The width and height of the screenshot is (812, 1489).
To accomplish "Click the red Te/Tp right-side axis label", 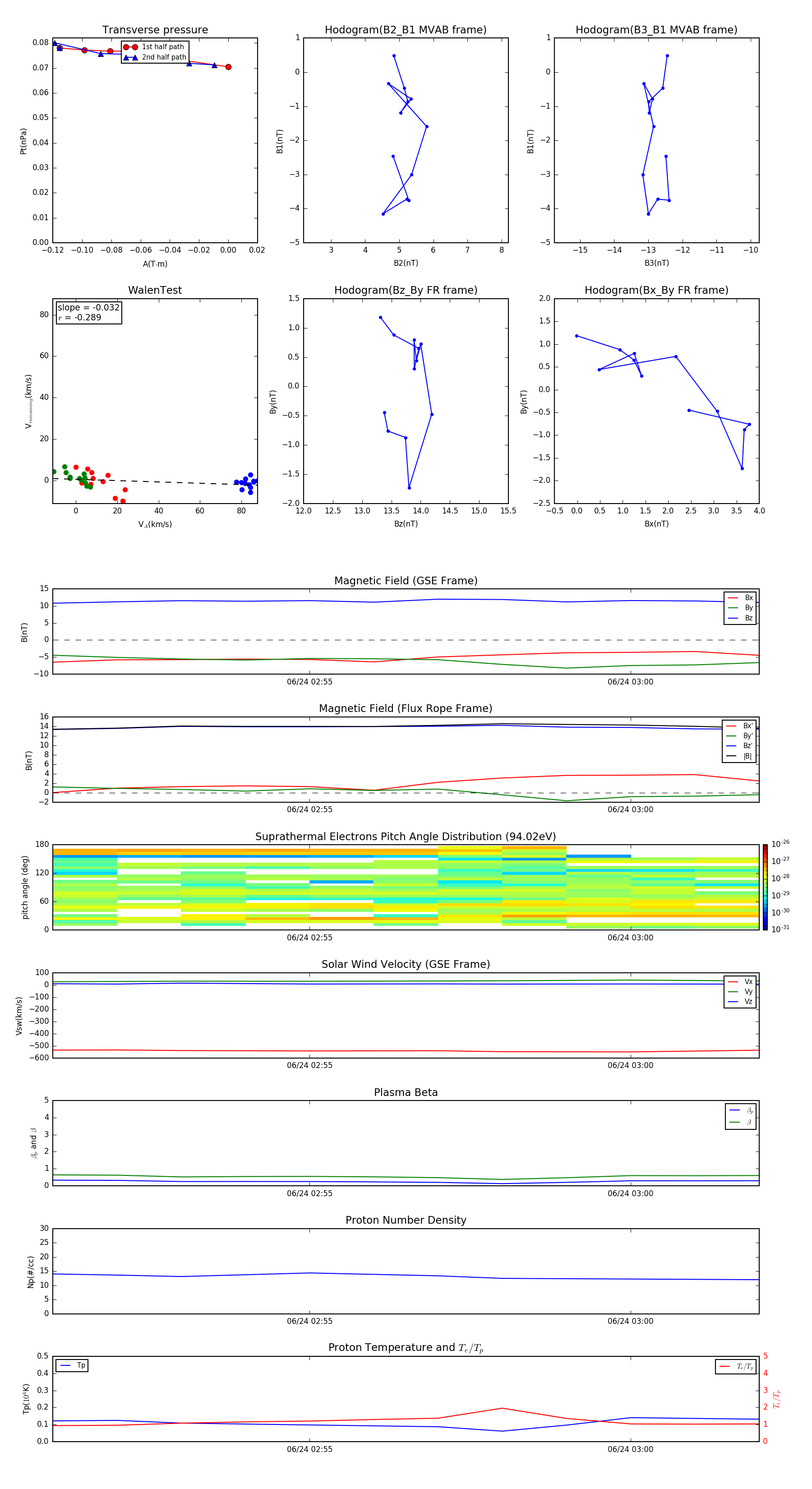I will [x=777, y=1399].
